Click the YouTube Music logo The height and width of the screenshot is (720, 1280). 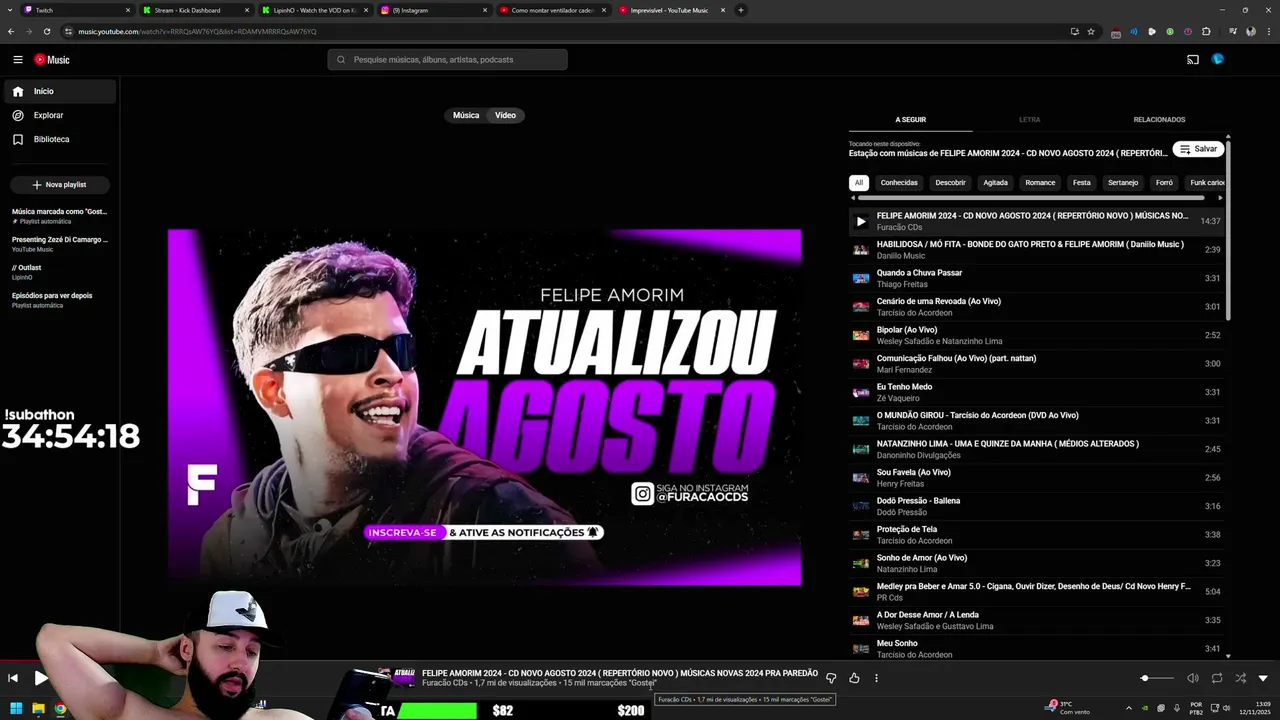(x=52, y=60)
